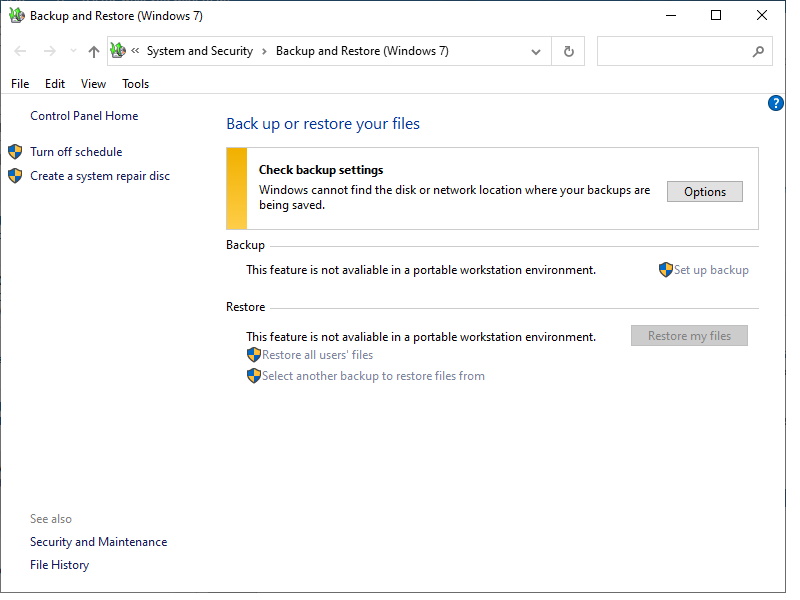Click shield icon beside Turn off schedule

click(15, 152)
